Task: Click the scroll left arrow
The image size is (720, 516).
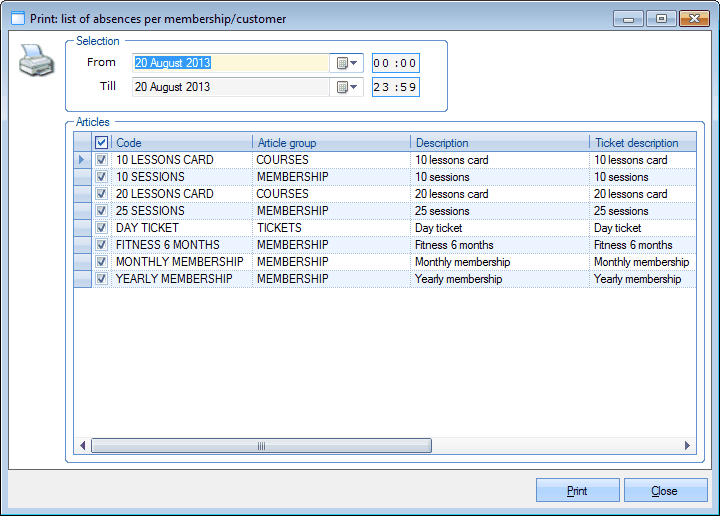Action: coord(83,446)
